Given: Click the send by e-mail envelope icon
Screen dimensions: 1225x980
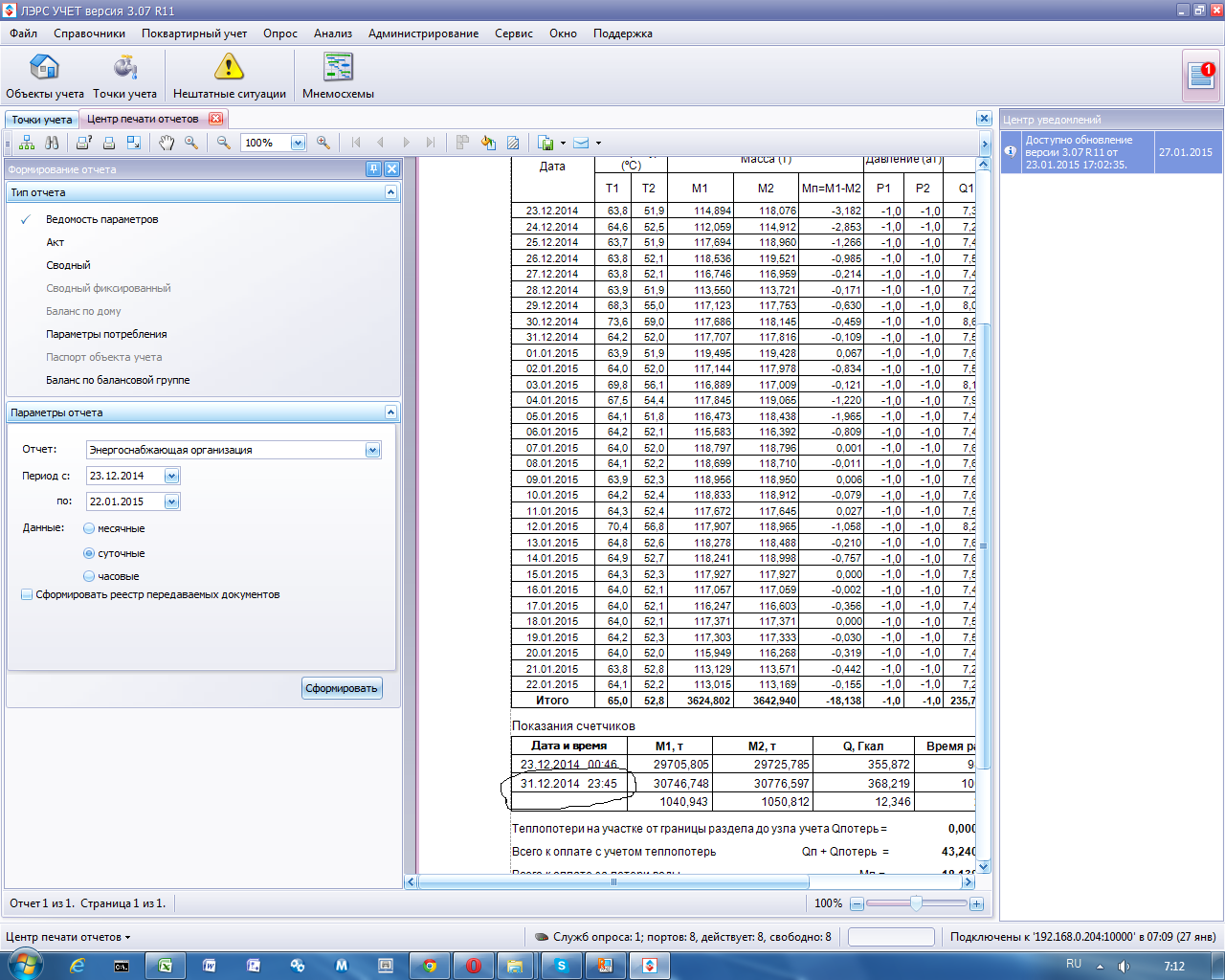Looking at the screenshot, I should (x=581, y=143).
